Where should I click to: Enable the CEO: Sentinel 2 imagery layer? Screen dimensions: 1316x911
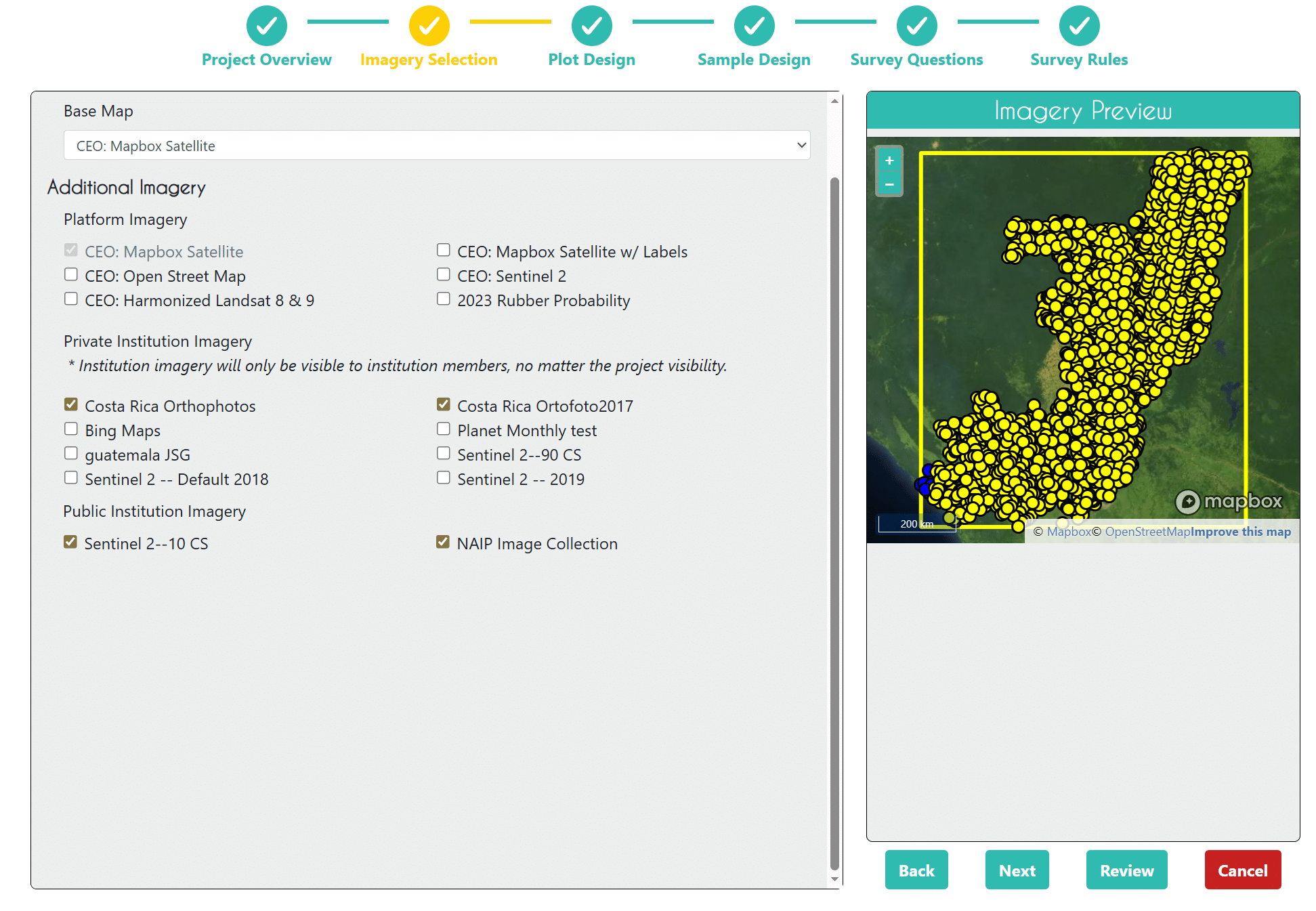(x=444, y=274)
